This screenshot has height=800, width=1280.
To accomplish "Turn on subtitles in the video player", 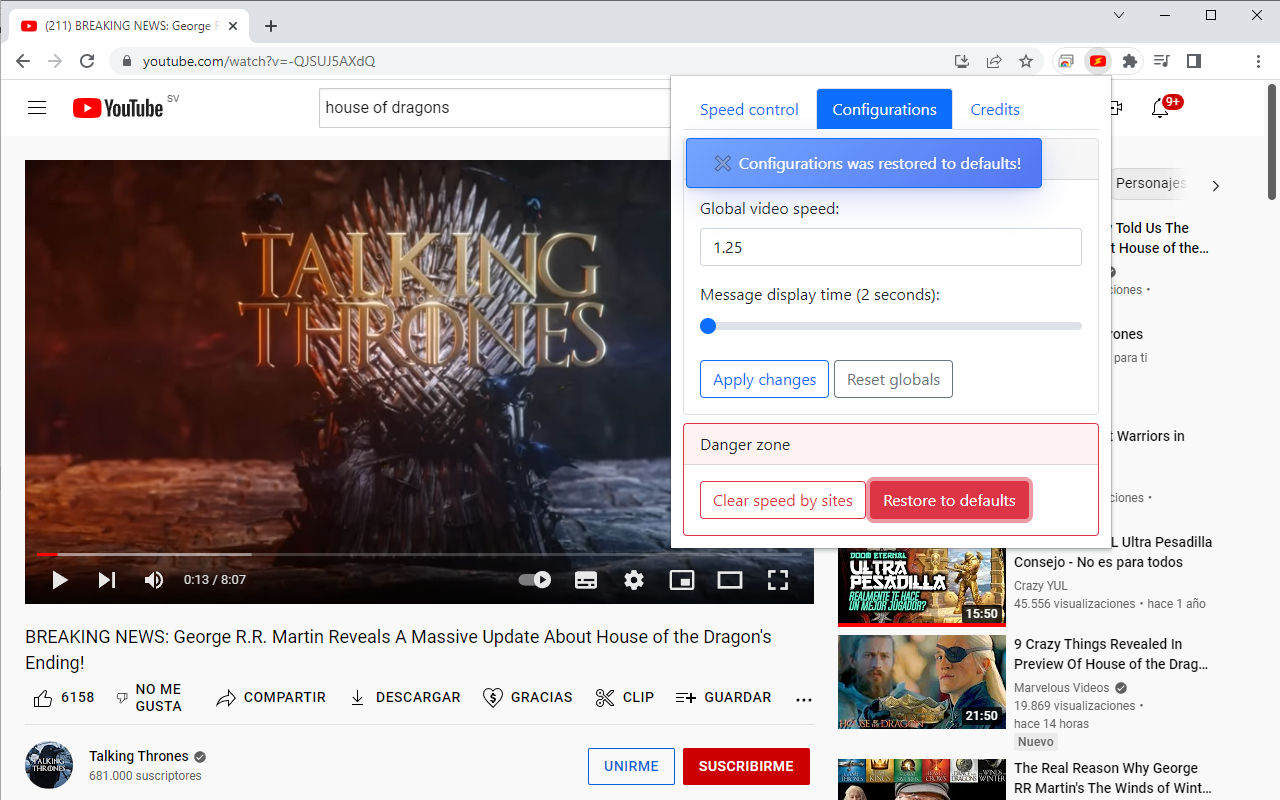I will 586,580.
